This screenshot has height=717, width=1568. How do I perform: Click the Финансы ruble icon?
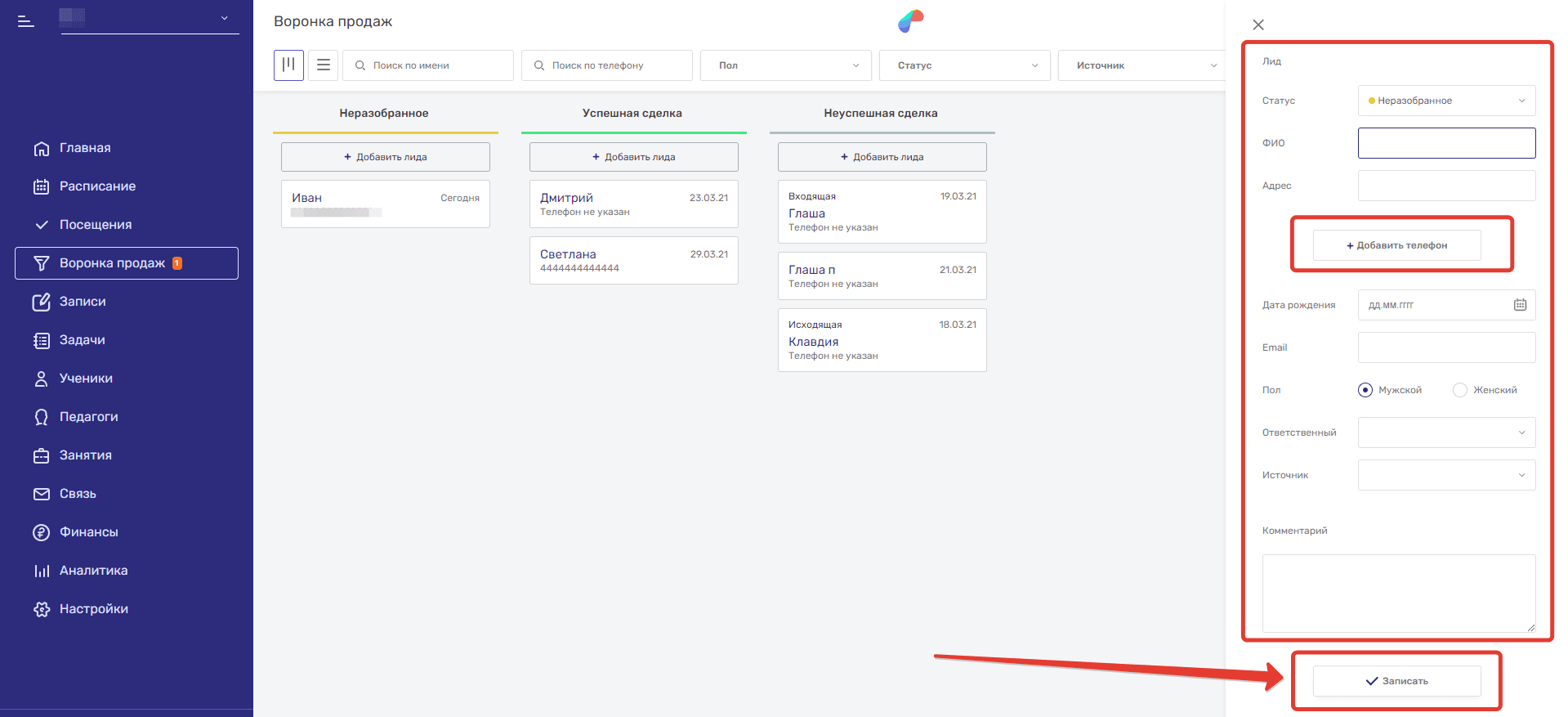[41, 532]
